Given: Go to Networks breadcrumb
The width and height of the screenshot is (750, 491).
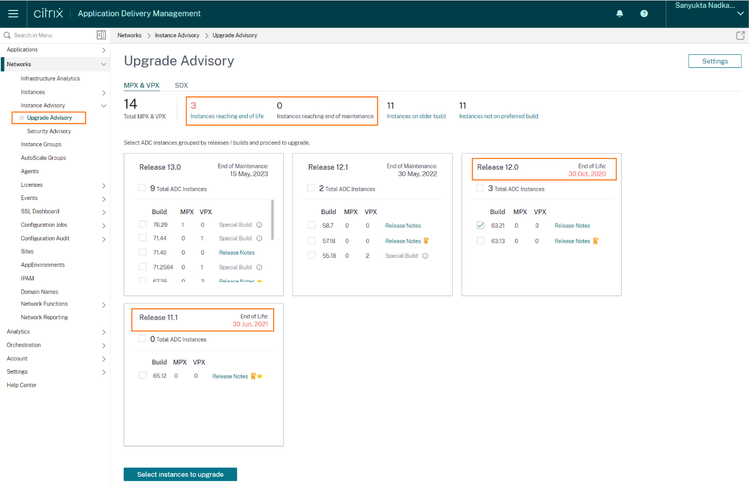Looking at the screenshot, I should [129, 35].
